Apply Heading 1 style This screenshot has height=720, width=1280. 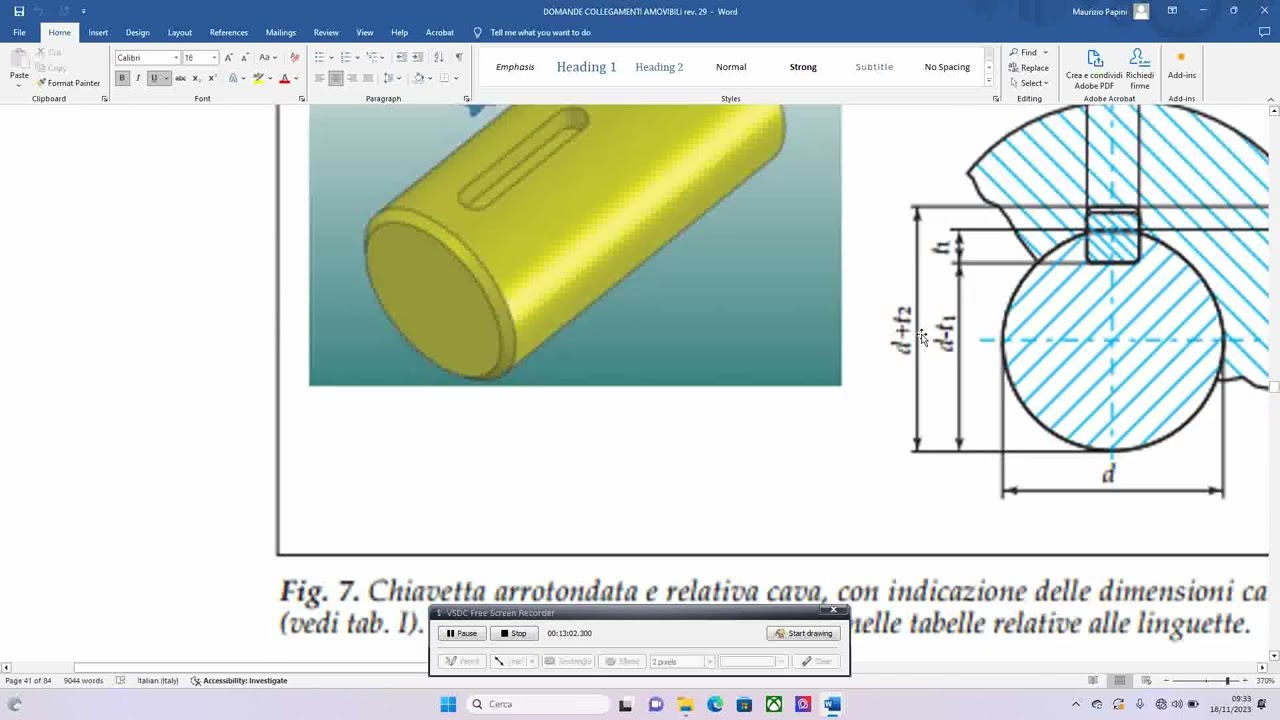586,67
